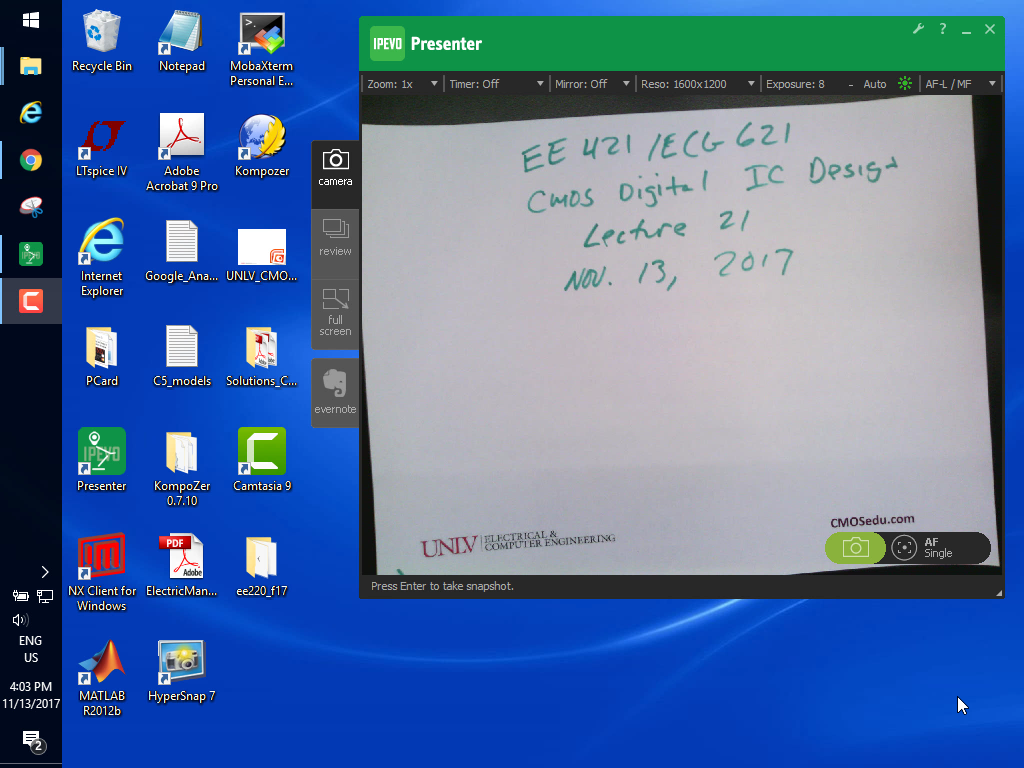Select the Solutions_C... folder icon
1024x768 pixels.
pos(261,357)
